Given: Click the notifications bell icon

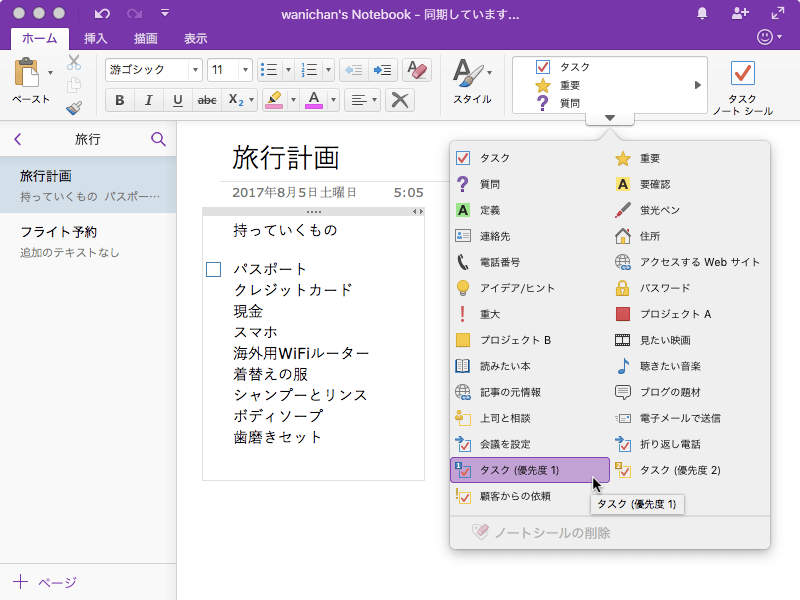Looking at the screenshot, I should pyautogui.click(x=702, y=13).
